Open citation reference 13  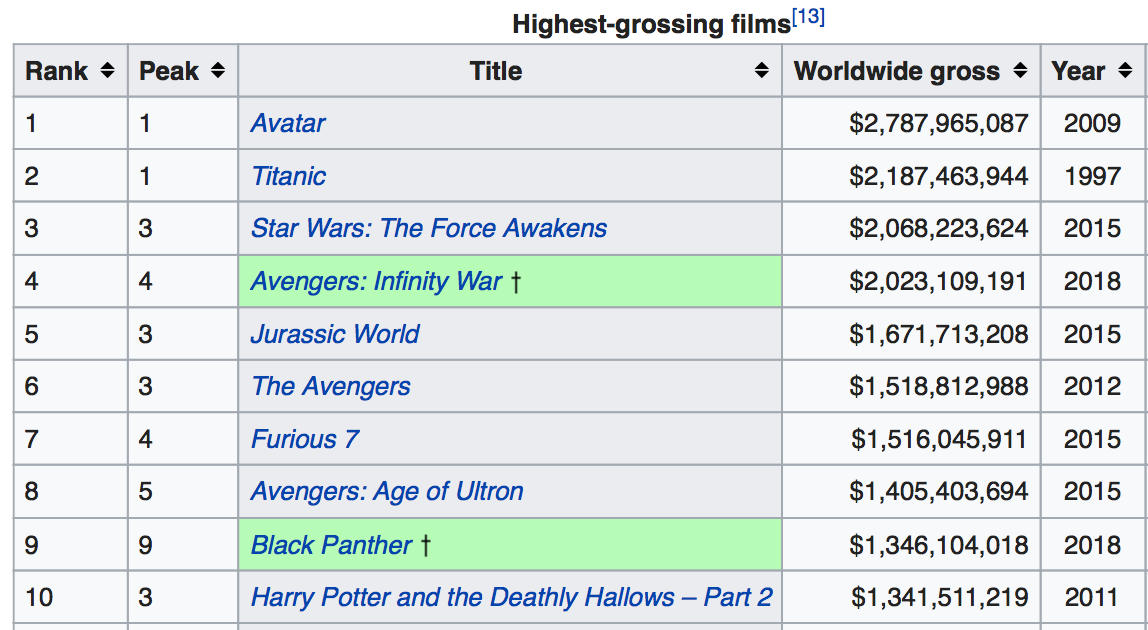click(808, 19)
